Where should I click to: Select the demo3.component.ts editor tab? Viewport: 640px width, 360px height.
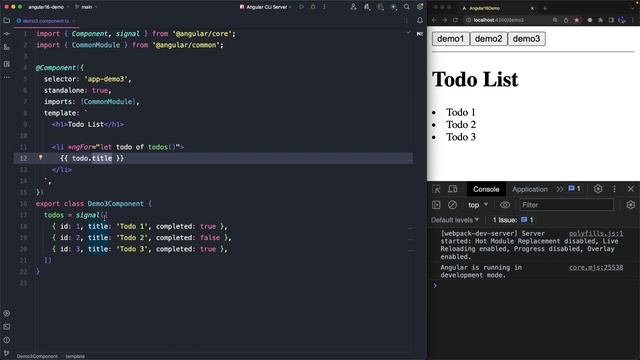pos(46,21)
